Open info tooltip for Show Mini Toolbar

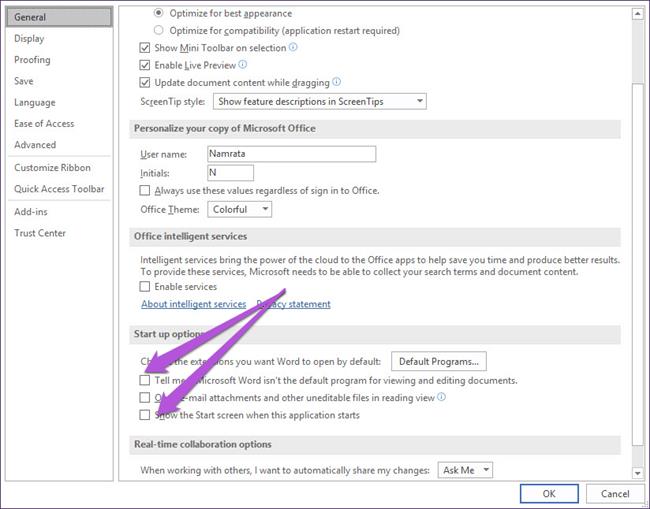tap(293, 47)
